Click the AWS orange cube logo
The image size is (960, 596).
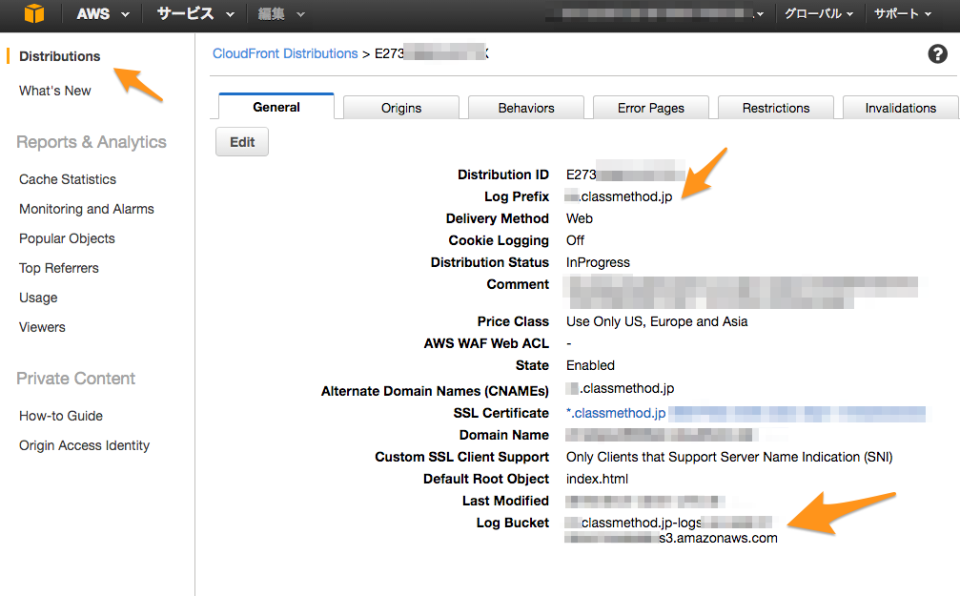(35, 14)
